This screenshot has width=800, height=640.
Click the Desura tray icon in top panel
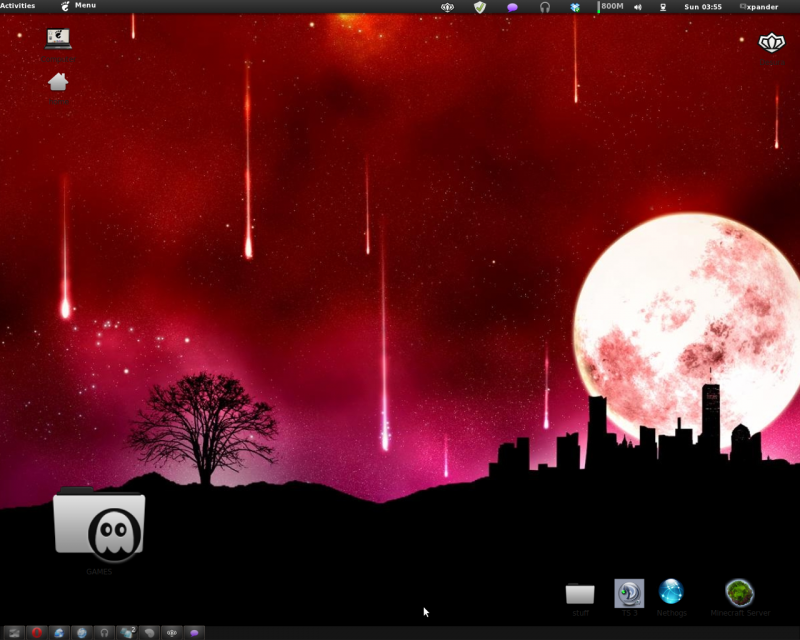coord(447,7)
